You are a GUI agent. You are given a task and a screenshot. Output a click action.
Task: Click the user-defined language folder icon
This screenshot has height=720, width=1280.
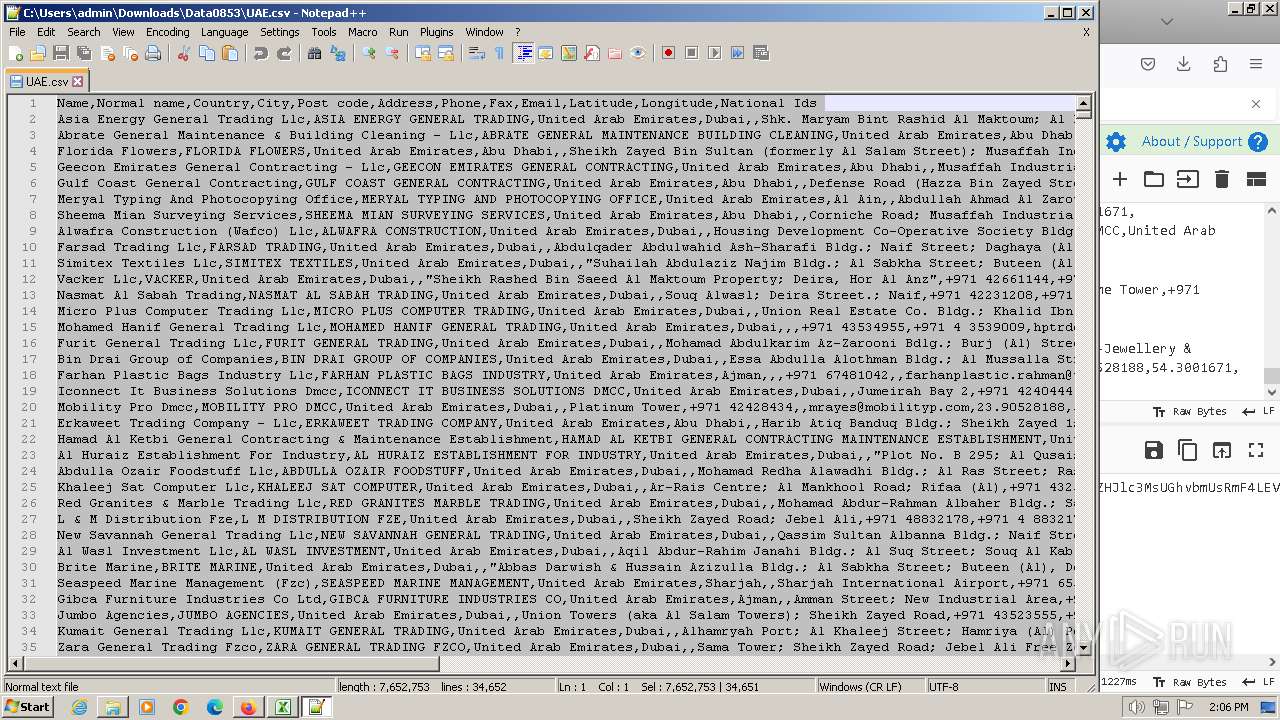(546, 53)
